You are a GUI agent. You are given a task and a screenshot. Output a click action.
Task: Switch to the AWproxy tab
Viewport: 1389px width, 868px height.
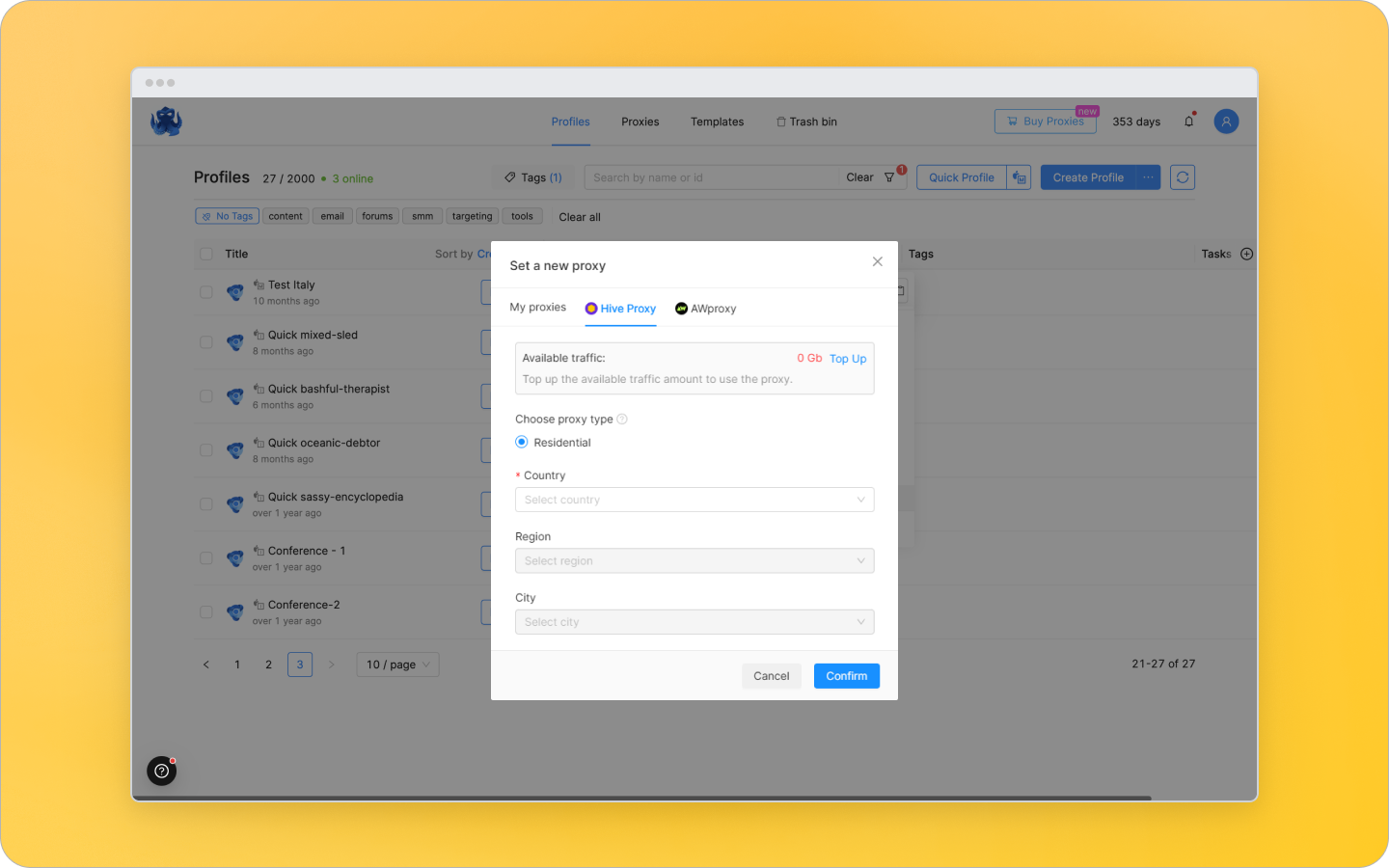[706, 308]
